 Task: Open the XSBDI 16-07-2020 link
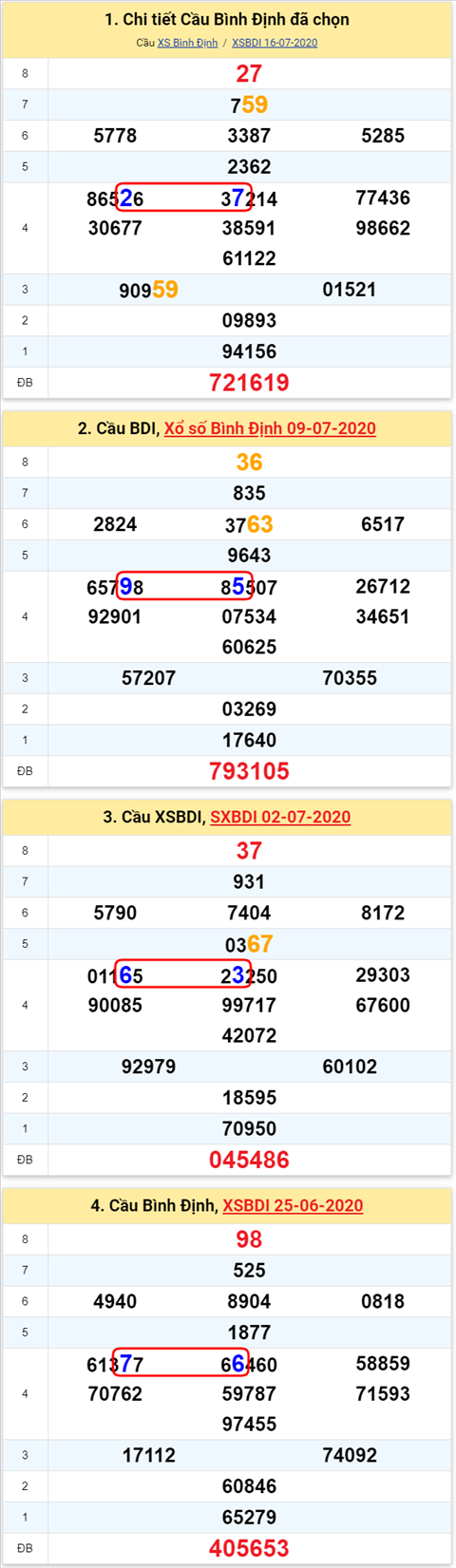tap(275, 43)
